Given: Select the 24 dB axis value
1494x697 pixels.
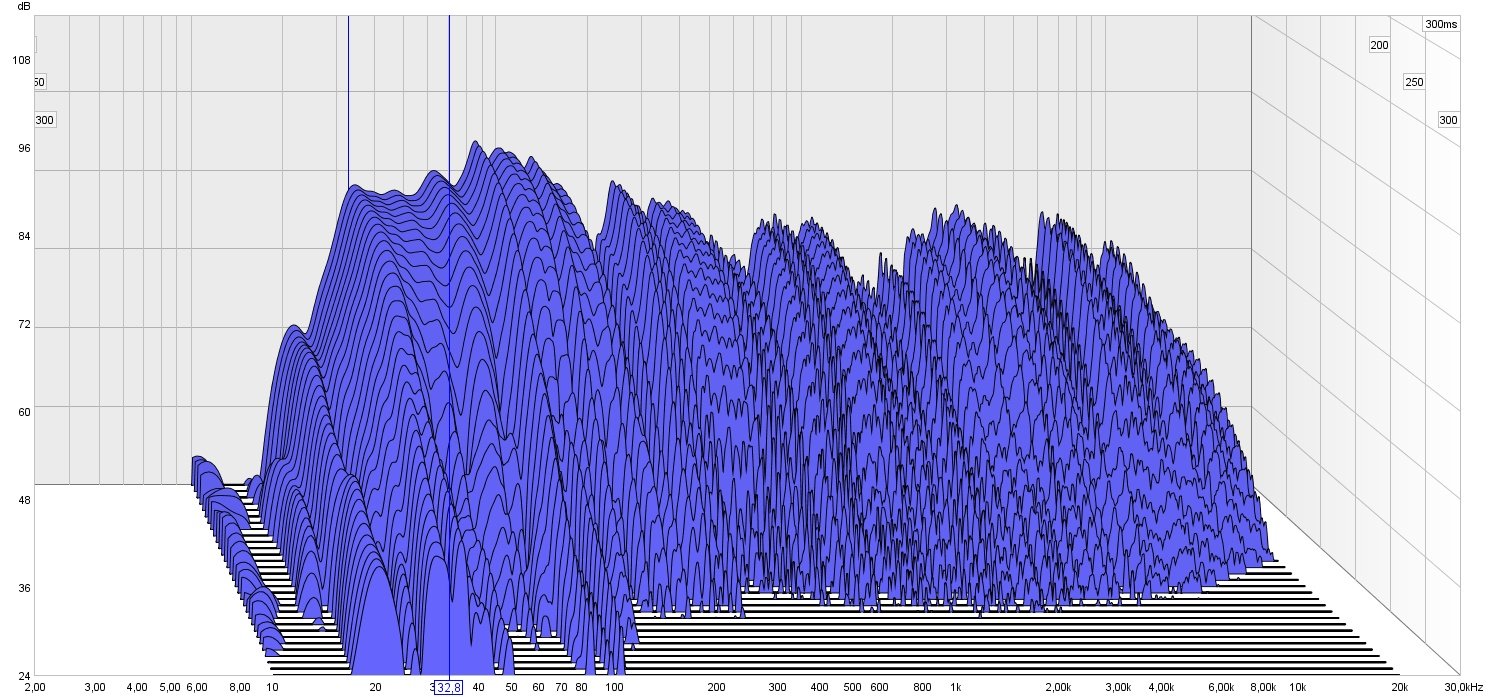Looking at the screenshot, I should click(21, 675).
